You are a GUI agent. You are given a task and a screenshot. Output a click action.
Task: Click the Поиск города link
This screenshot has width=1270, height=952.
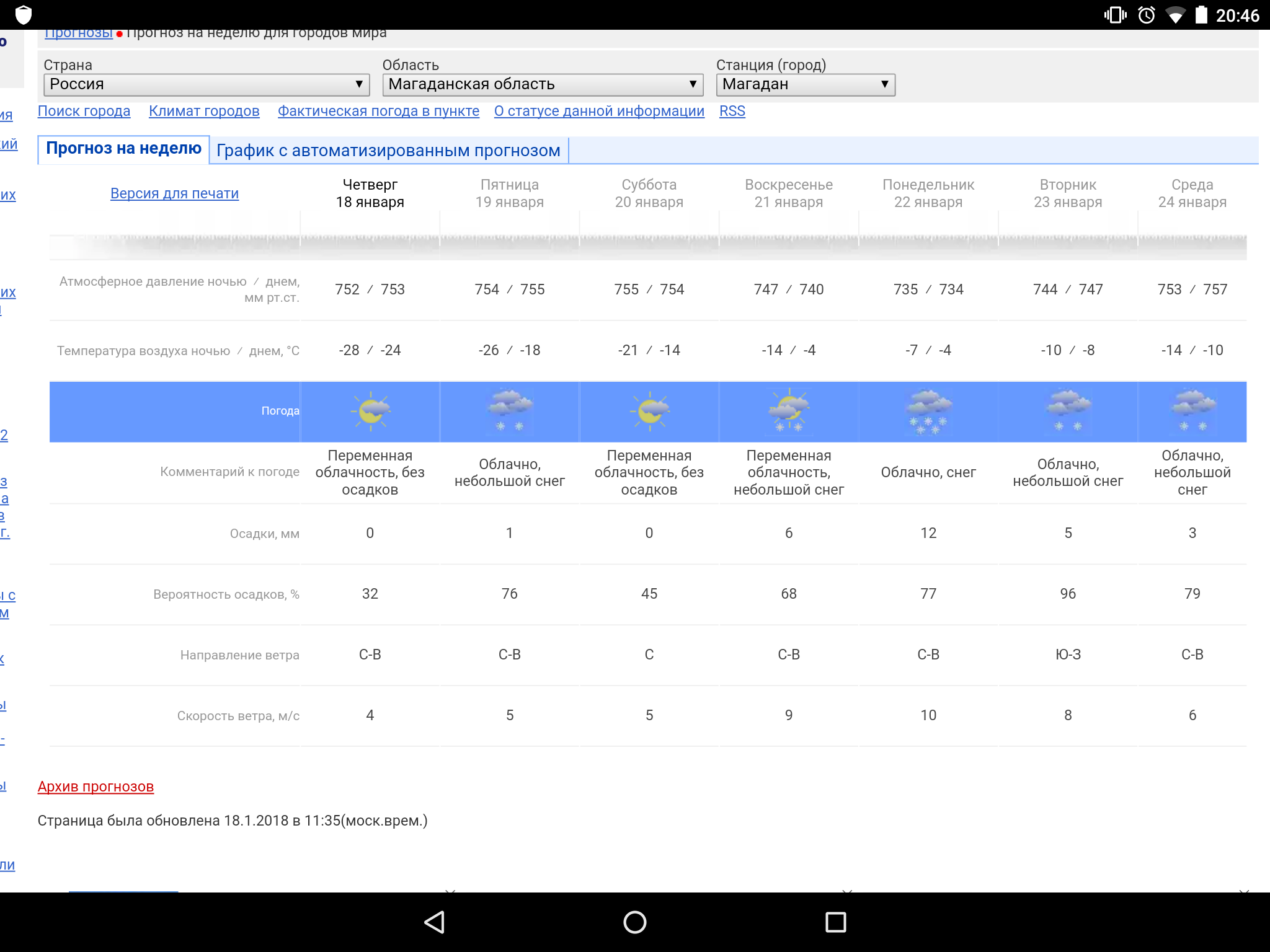[84, 111]
